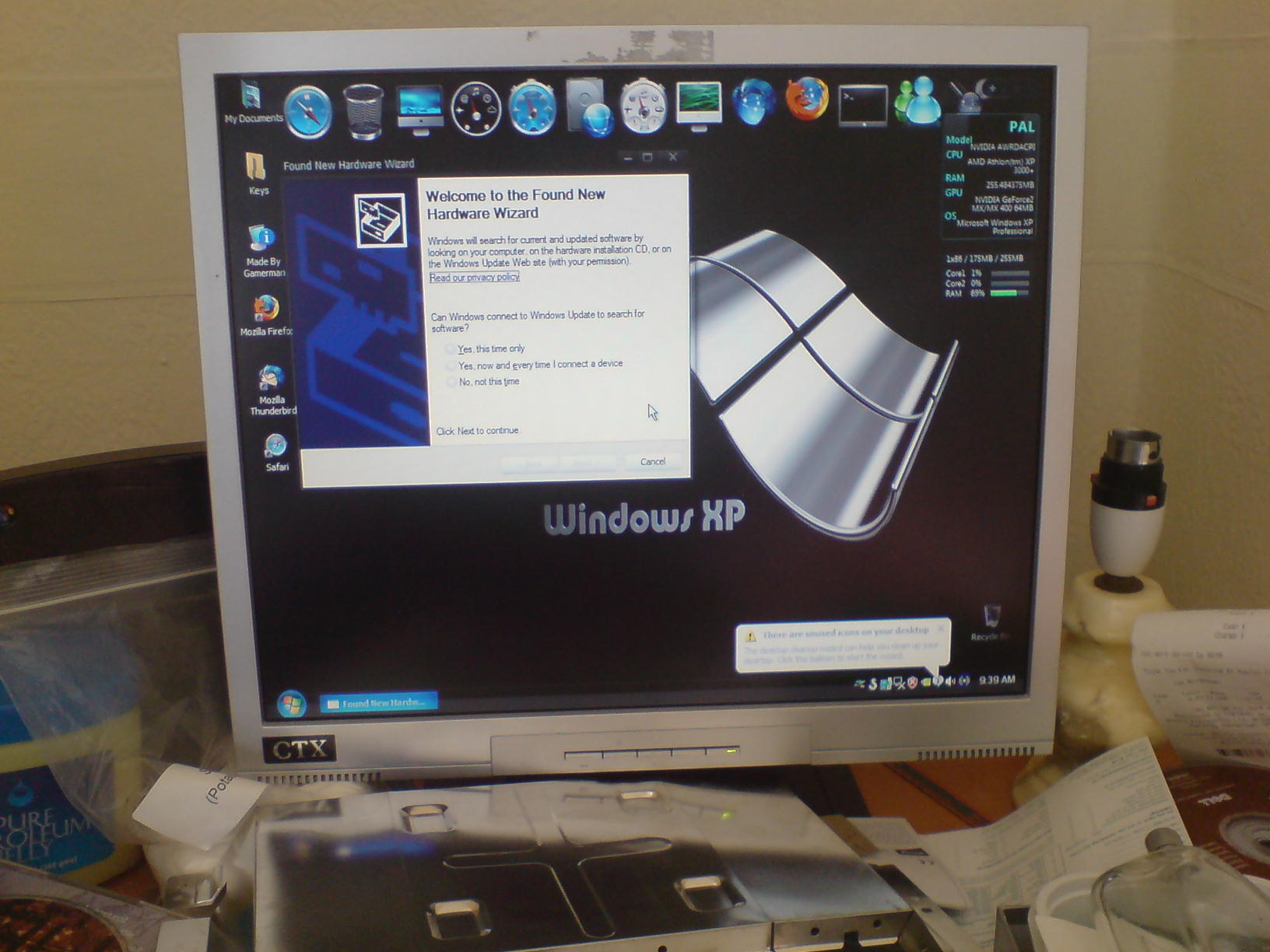Click the iMac computer icon in dock

[x=419, y=110]
